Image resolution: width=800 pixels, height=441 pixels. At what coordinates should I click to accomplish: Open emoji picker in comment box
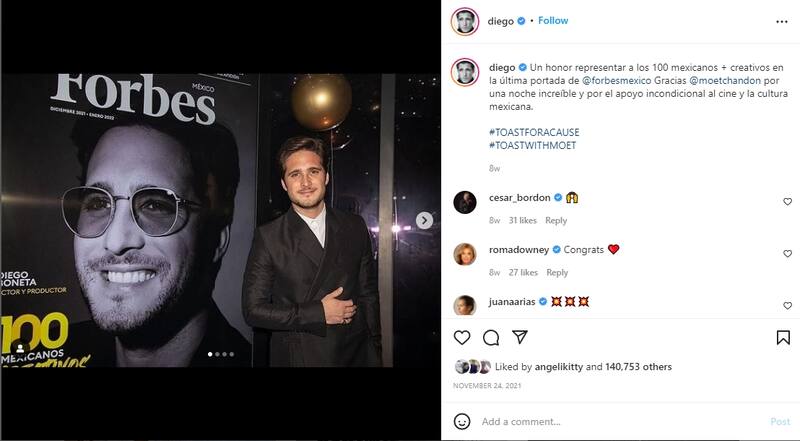click(462, 422)
